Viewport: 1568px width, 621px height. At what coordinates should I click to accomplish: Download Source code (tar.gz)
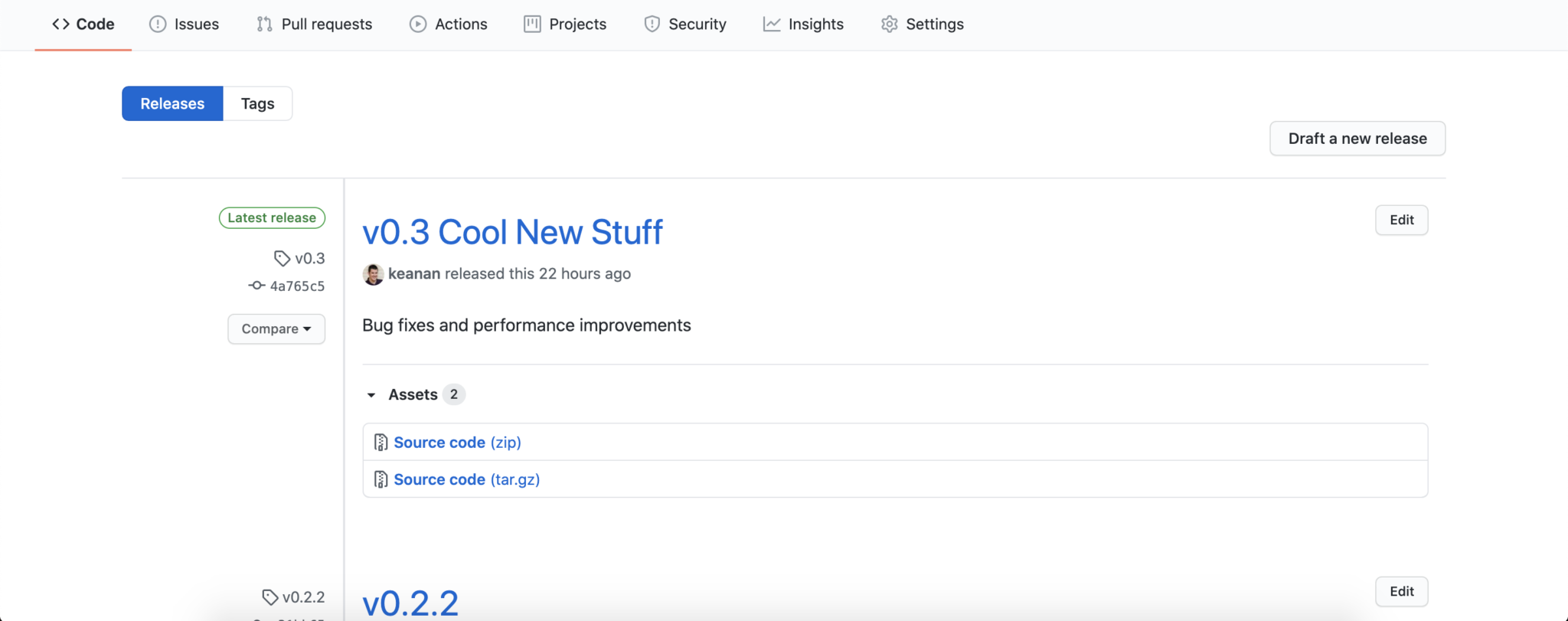click(x=466, y=479)
